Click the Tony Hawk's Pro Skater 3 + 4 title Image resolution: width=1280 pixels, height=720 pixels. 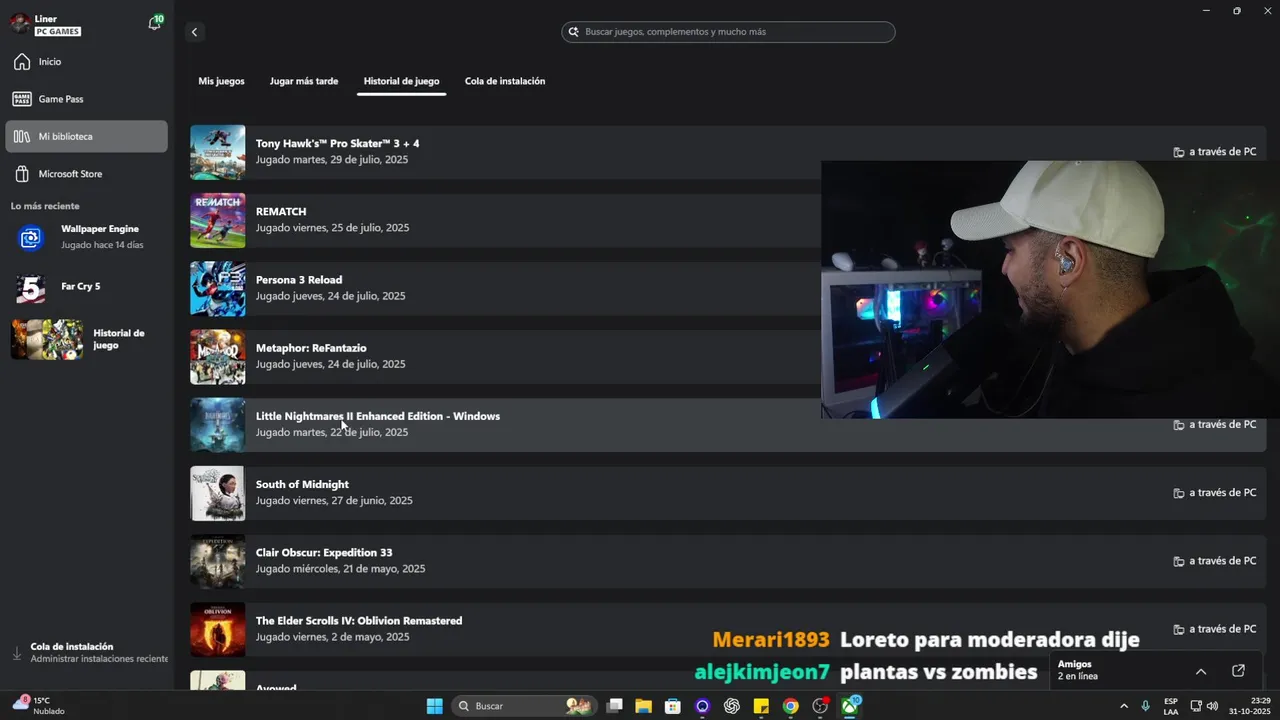pos(337,144)
